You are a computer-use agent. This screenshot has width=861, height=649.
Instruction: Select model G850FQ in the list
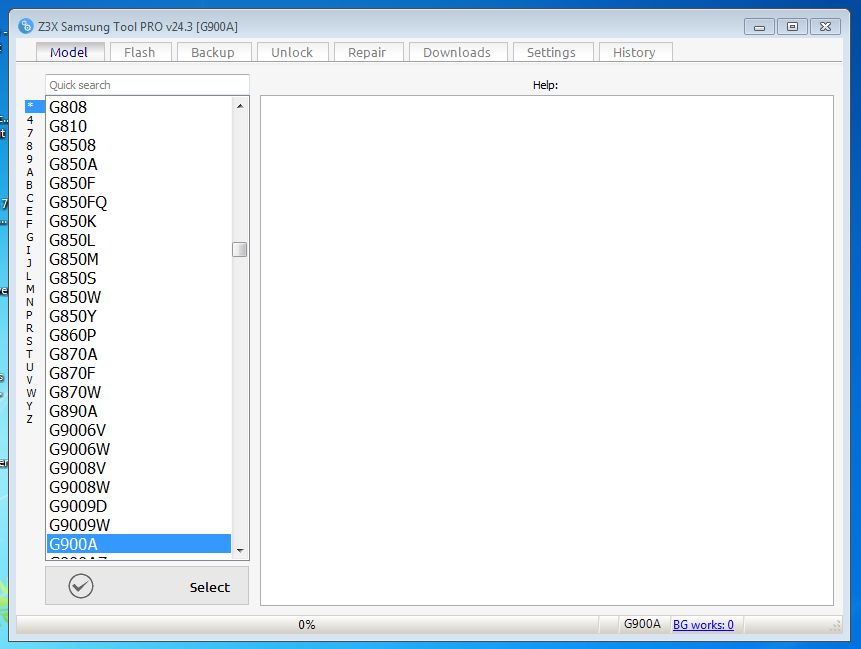point(138,202)
